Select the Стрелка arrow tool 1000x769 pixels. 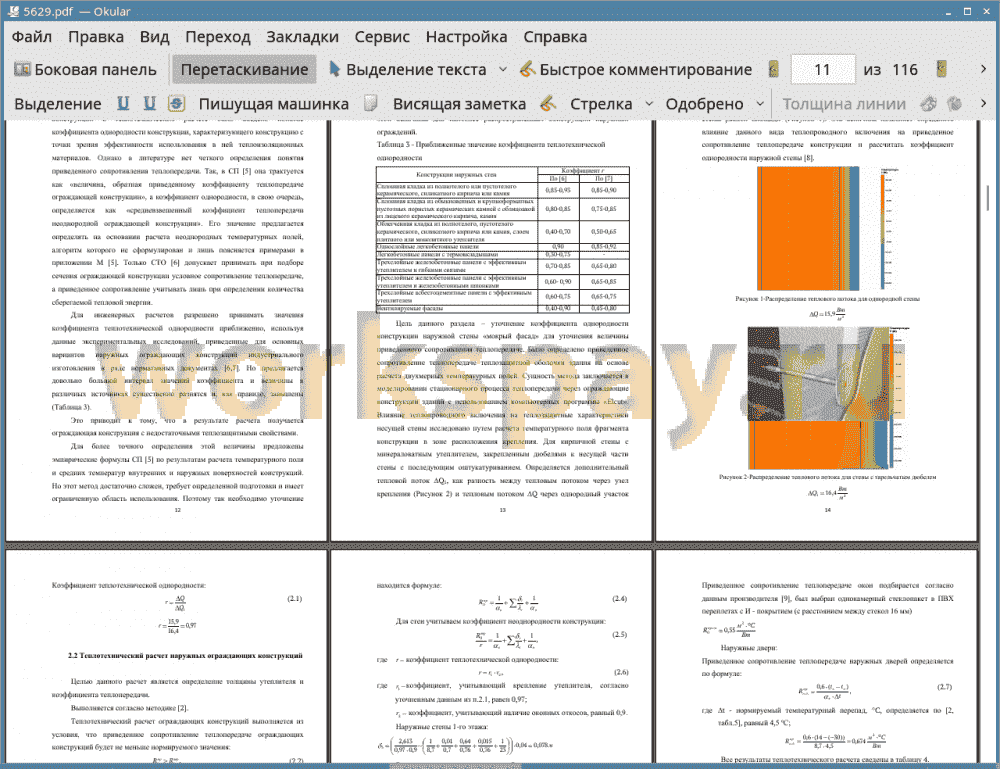(x=601, y=104)
